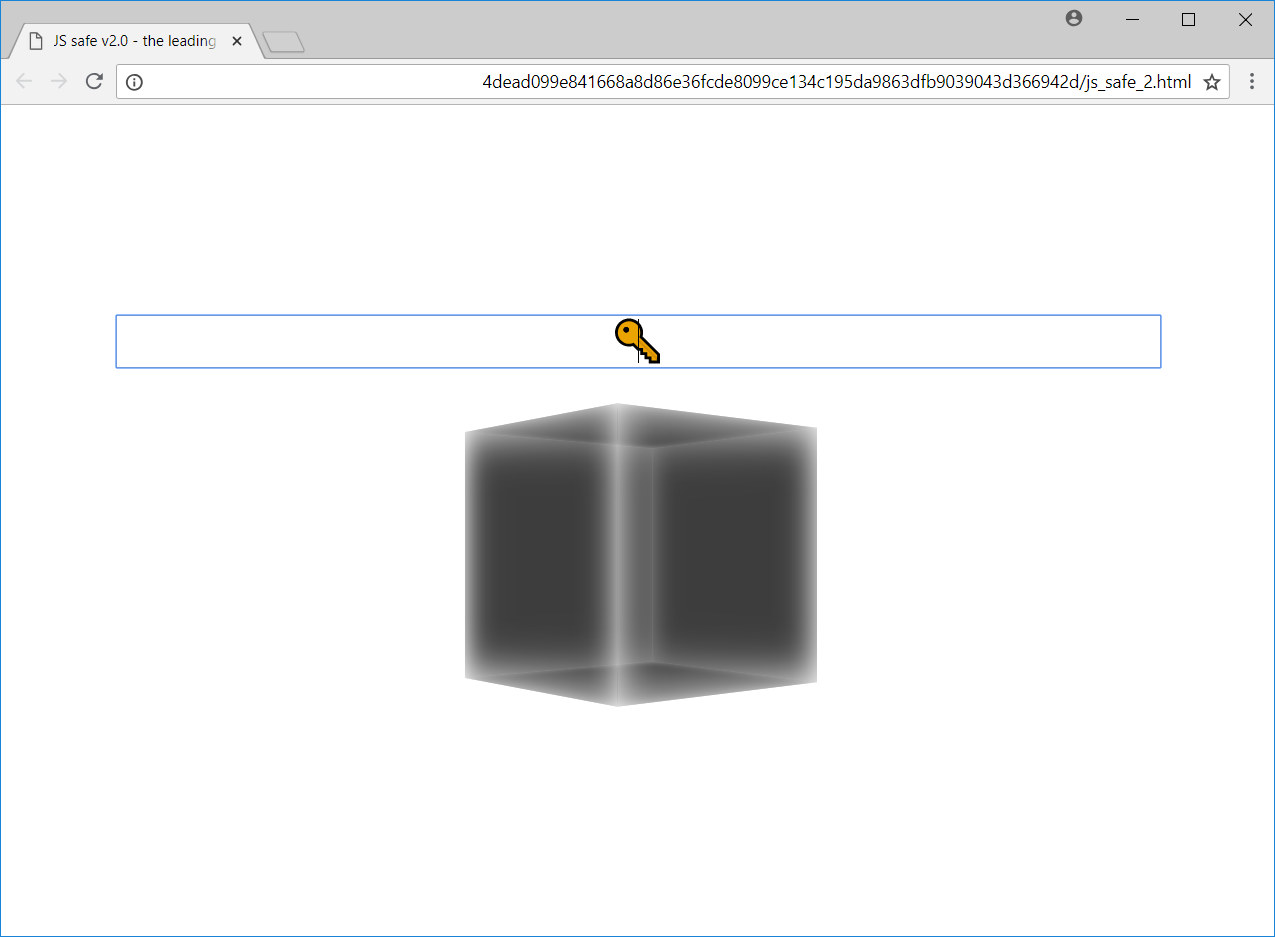
Task: Click the key emoji in the password field
Action: pos(637,341)
